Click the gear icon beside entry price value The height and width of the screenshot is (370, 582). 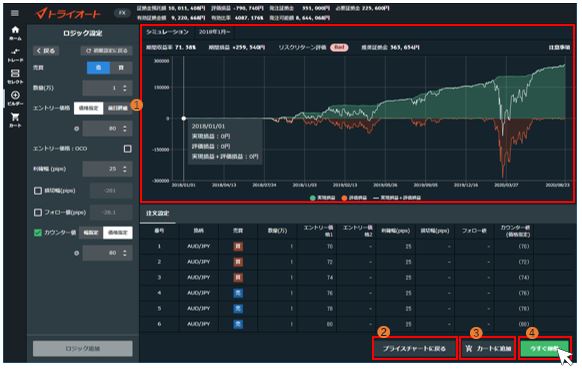pyautogui.click(x=76, y=129)
